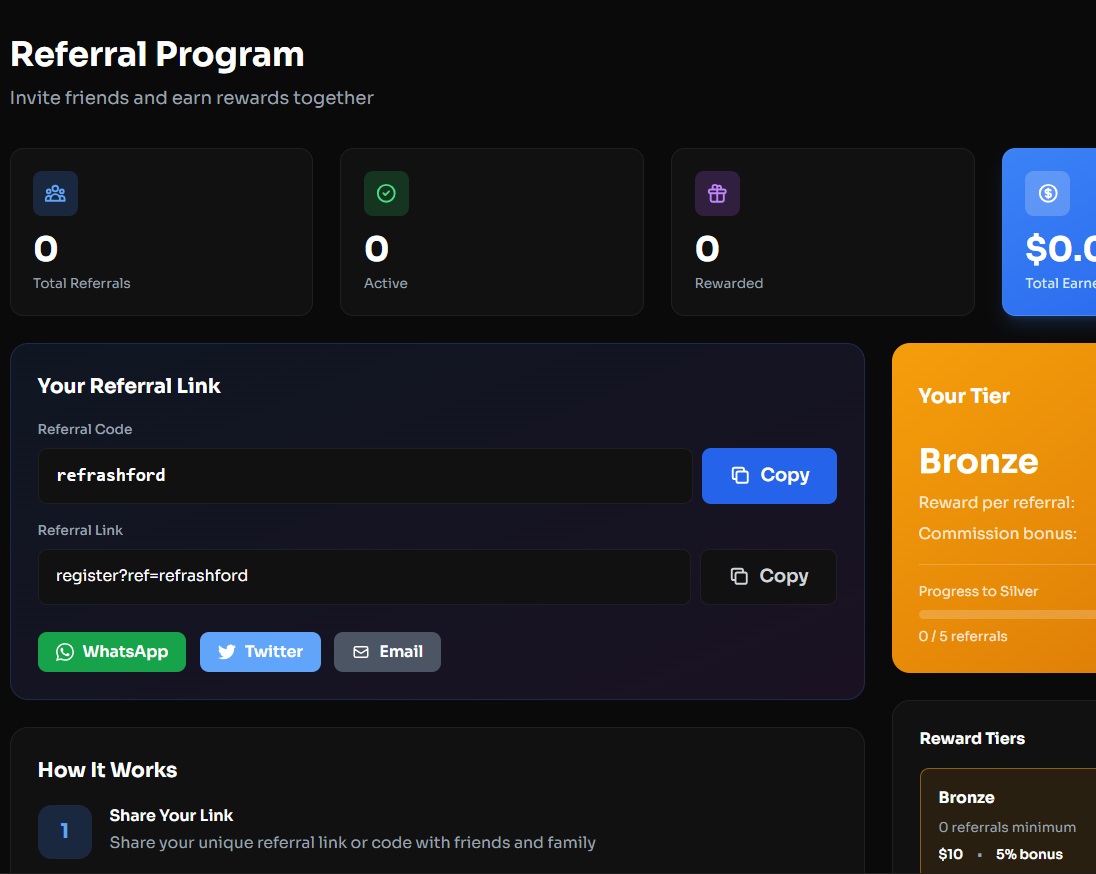Viewport: 1096px width, 874px height.
Task: Click the WhatsApp phone icon on the green button
Action: 65,651
